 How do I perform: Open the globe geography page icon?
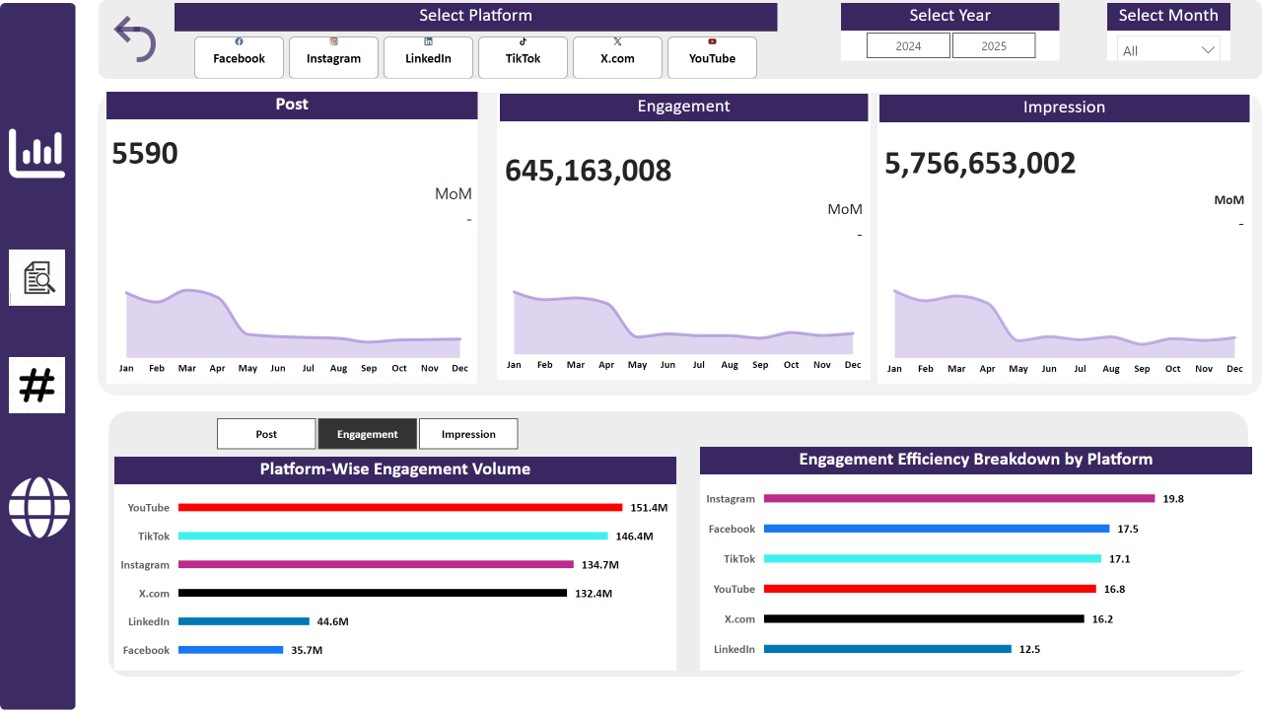click(x=39, y=507)
